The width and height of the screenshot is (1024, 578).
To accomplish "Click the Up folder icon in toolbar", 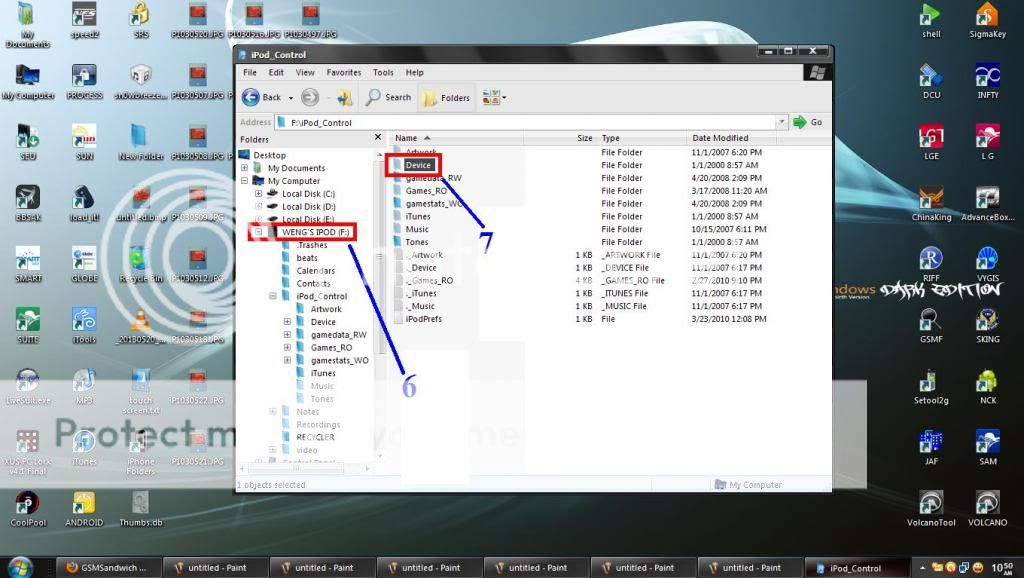I will pos(344,97).
